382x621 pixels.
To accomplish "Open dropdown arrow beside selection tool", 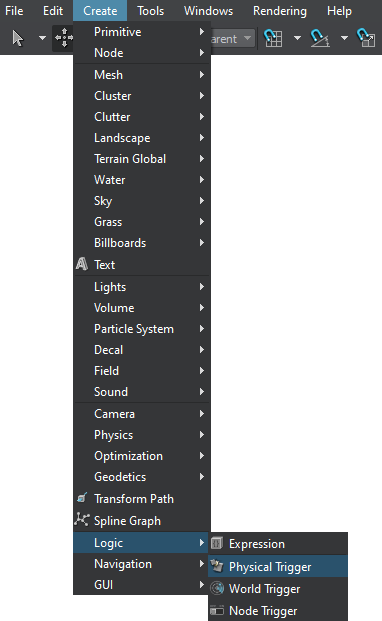I will coord(42,38).
